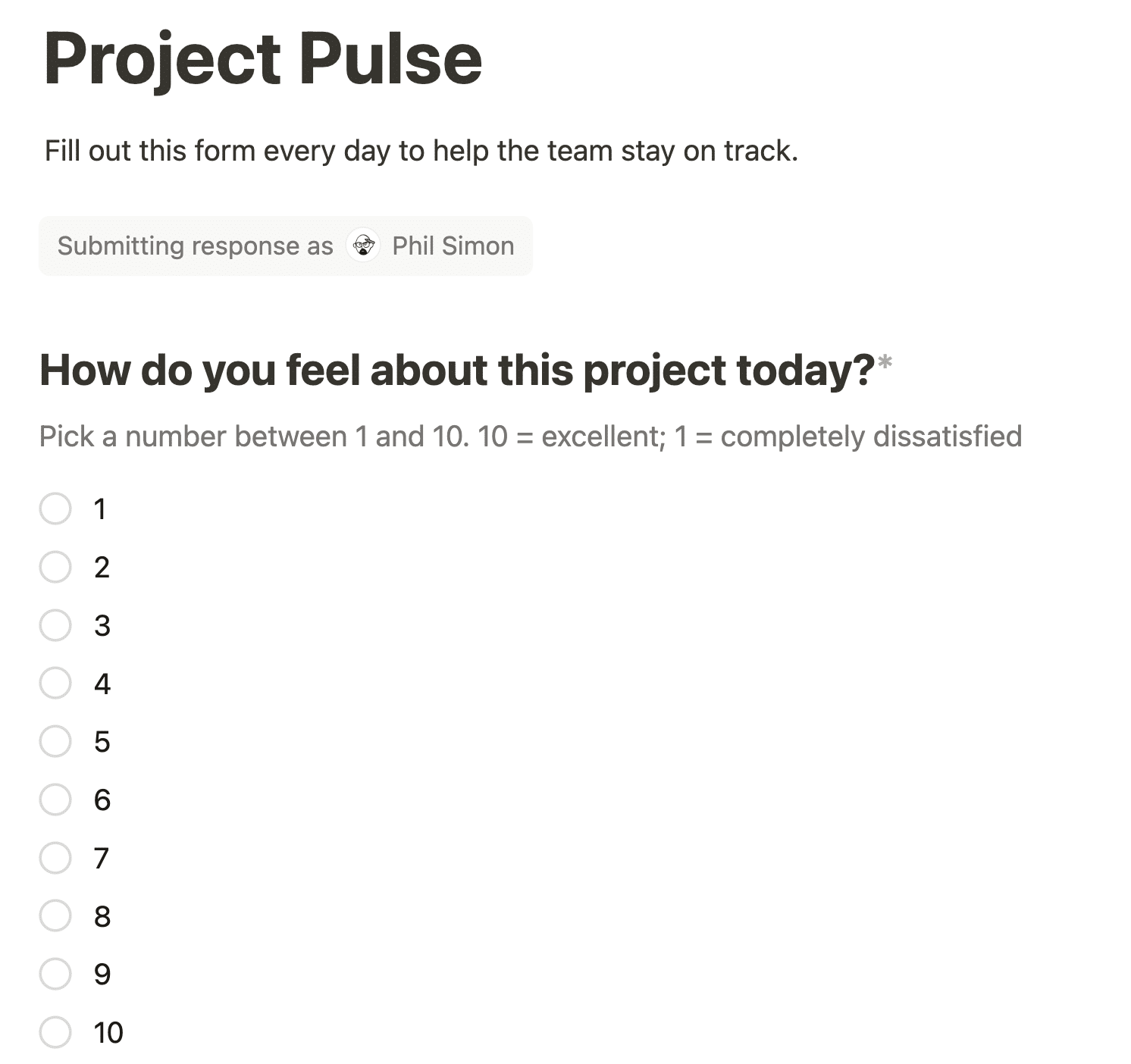Click the 'Submitting response as' label
This screenshot has width=1131, height=1064.
pos(196,246)
